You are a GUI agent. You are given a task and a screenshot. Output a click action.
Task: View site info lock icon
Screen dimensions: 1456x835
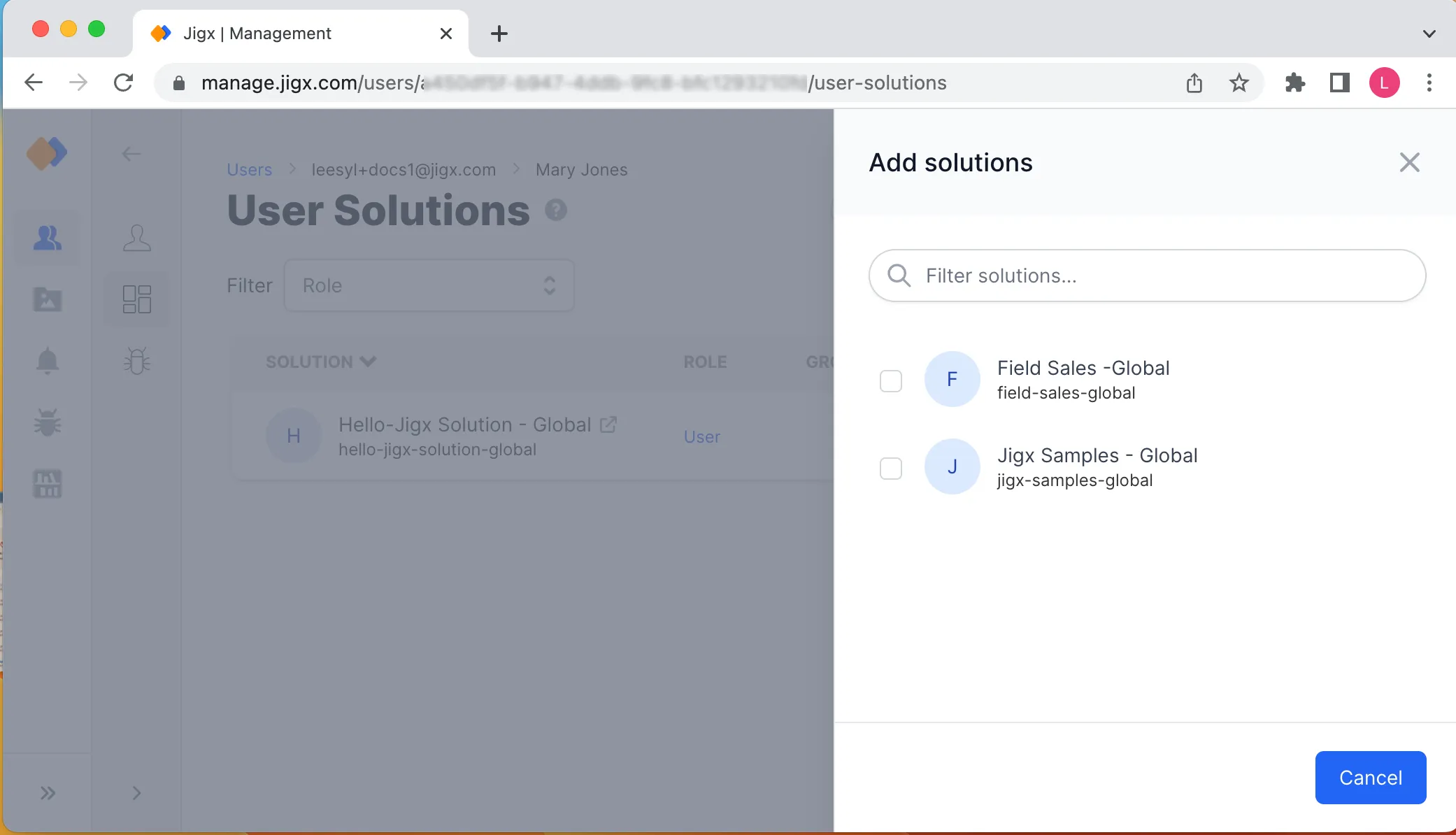179,83
